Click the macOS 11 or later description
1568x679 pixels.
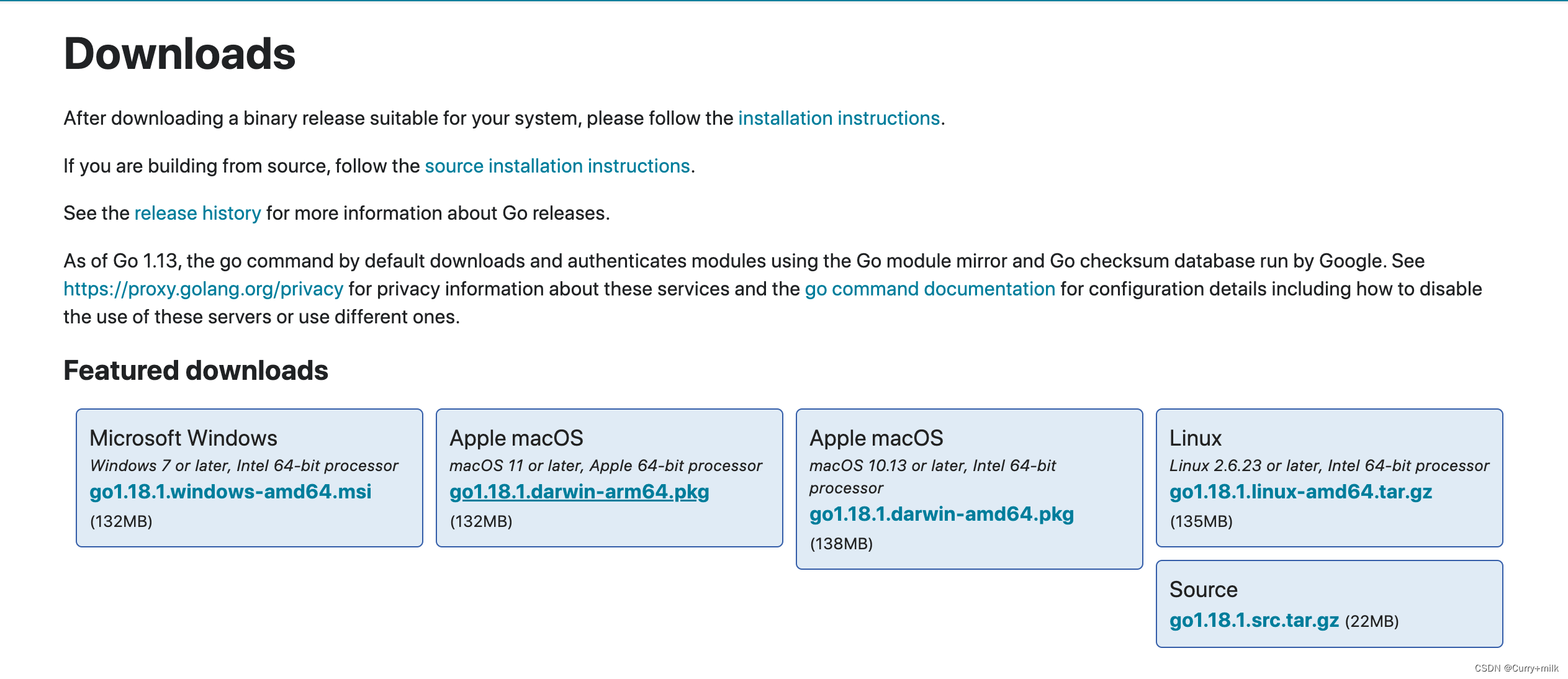point(605,465)
